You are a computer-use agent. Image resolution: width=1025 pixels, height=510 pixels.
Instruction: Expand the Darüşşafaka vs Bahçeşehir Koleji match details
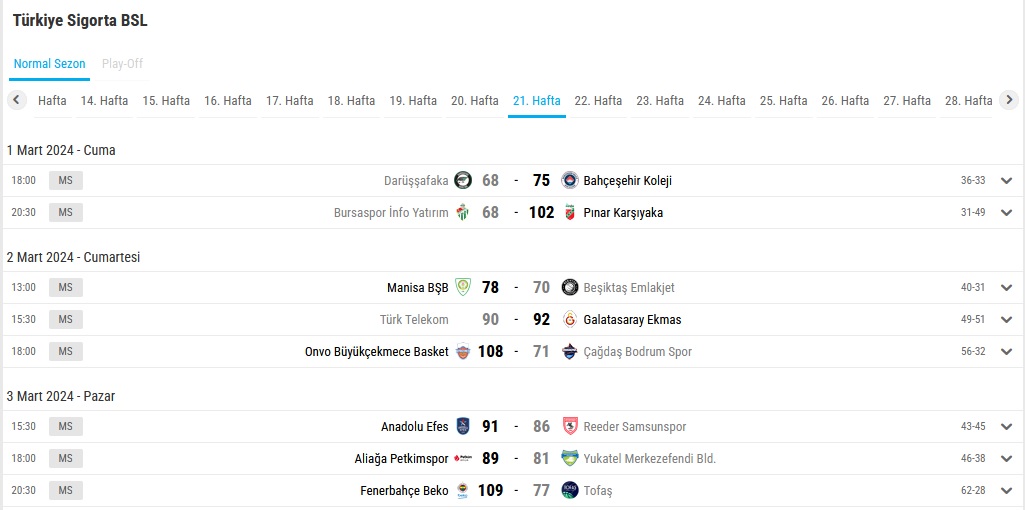coord(1006,181)
